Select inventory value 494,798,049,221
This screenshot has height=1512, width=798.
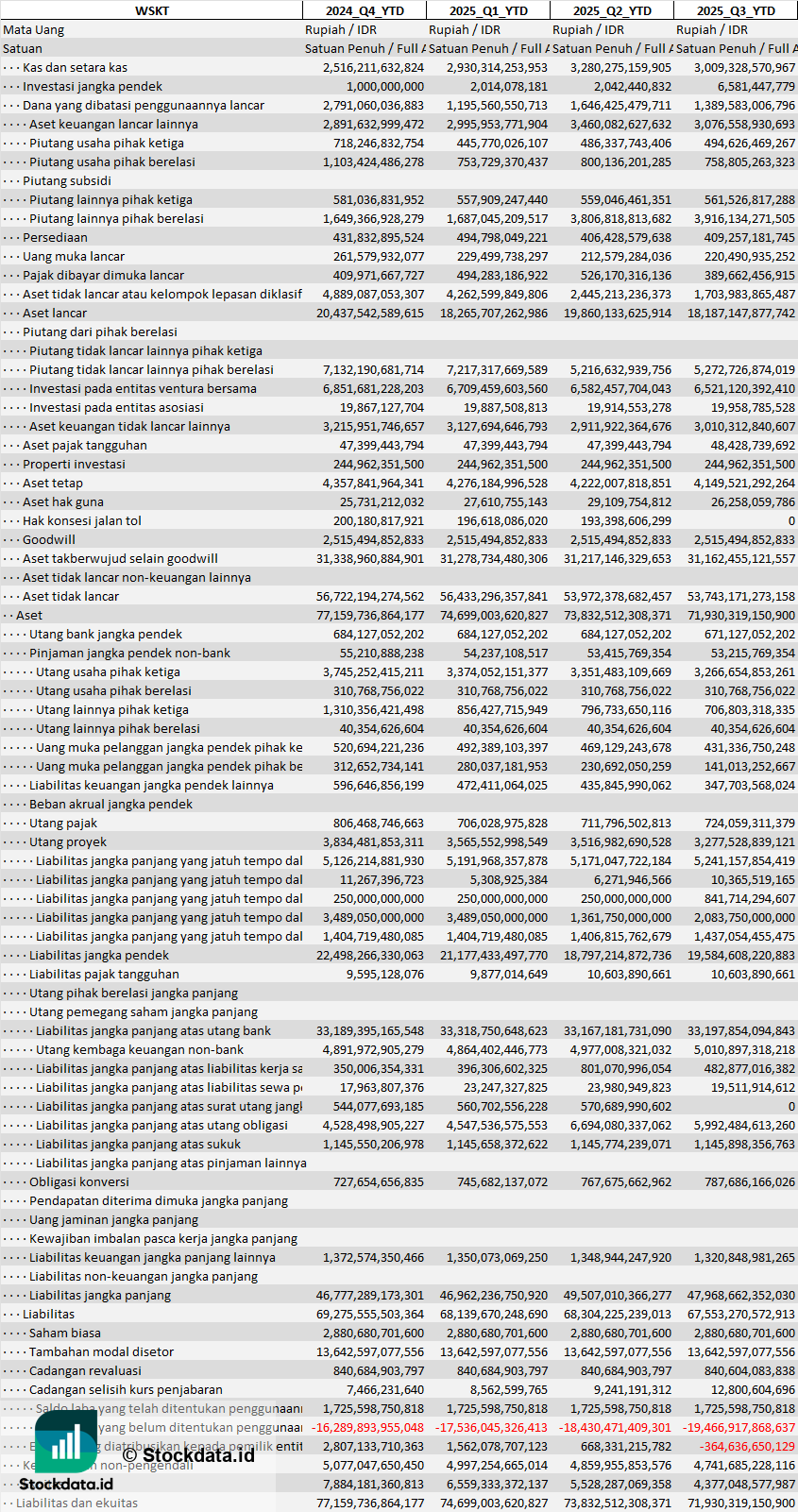point(502,237)
